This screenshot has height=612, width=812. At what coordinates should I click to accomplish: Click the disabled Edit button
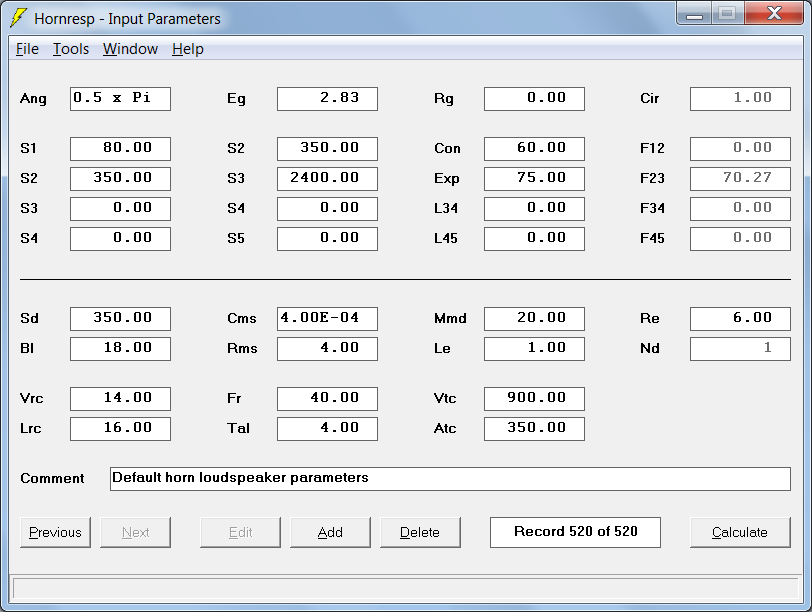(x=240, y=532)
